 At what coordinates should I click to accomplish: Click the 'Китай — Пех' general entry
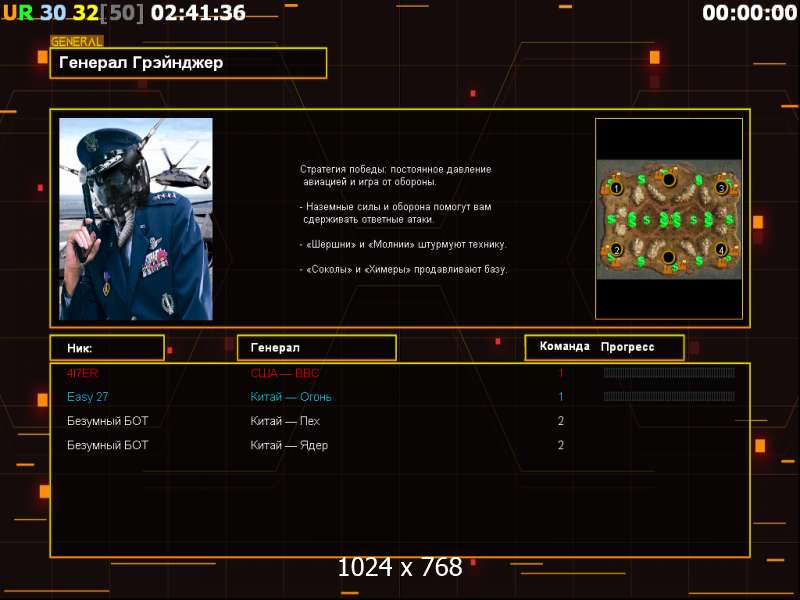tap(285, 421)
